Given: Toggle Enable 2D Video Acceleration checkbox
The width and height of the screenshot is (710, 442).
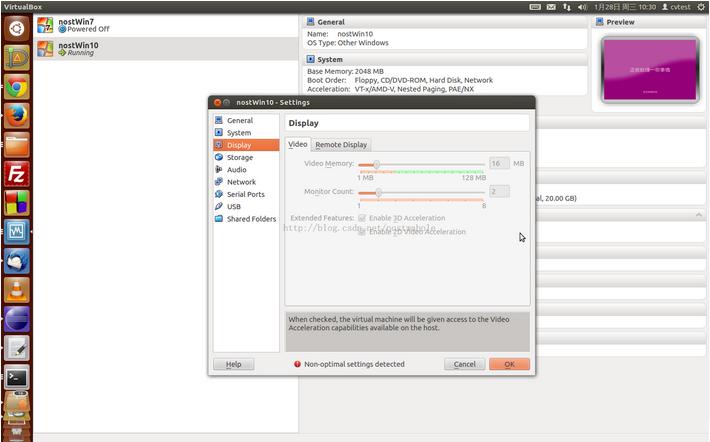Looking at the screenshot, I should point(362,232).
